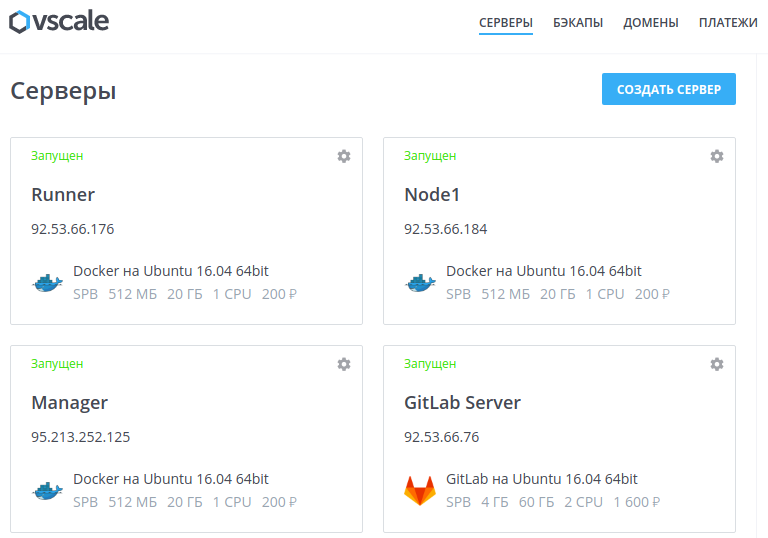Click Запущен status on Node1 card
This screenshot has width=768, height=538.
pos(430,156)
